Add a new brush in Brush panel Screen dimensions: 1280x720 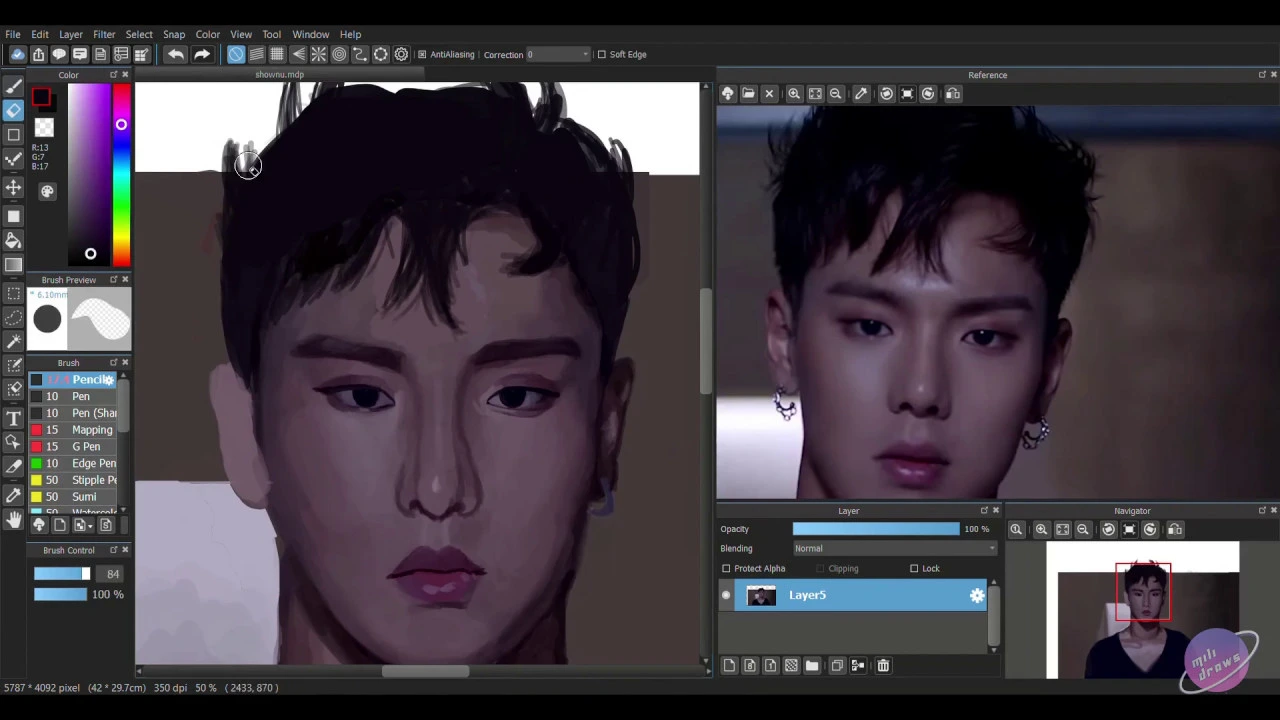pos(59,525)
